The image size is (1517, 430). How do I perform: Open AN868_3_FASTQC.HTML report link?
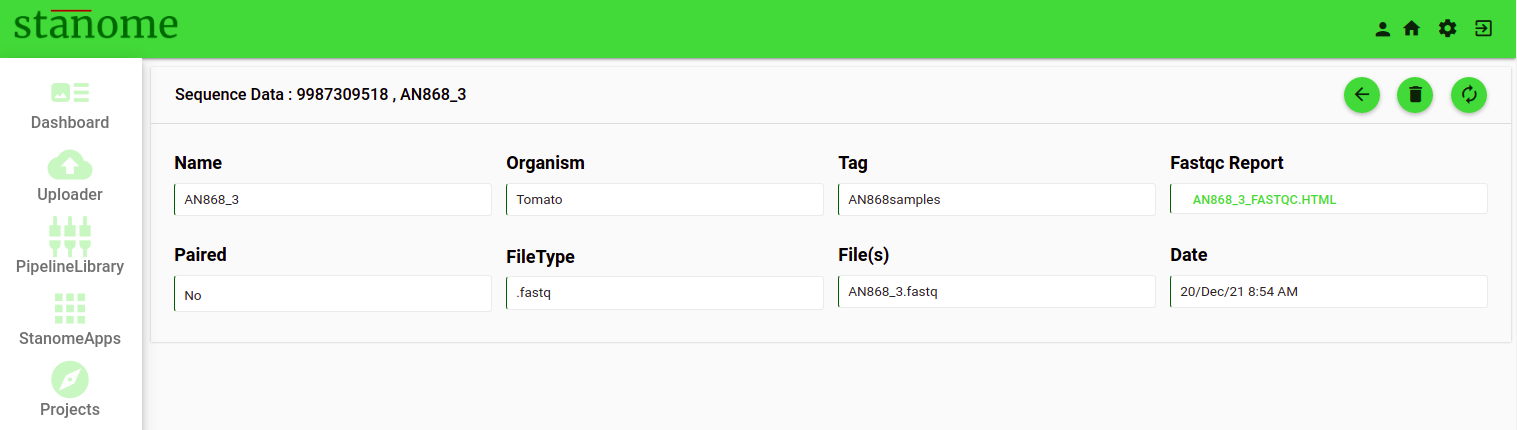[1264, 200]
